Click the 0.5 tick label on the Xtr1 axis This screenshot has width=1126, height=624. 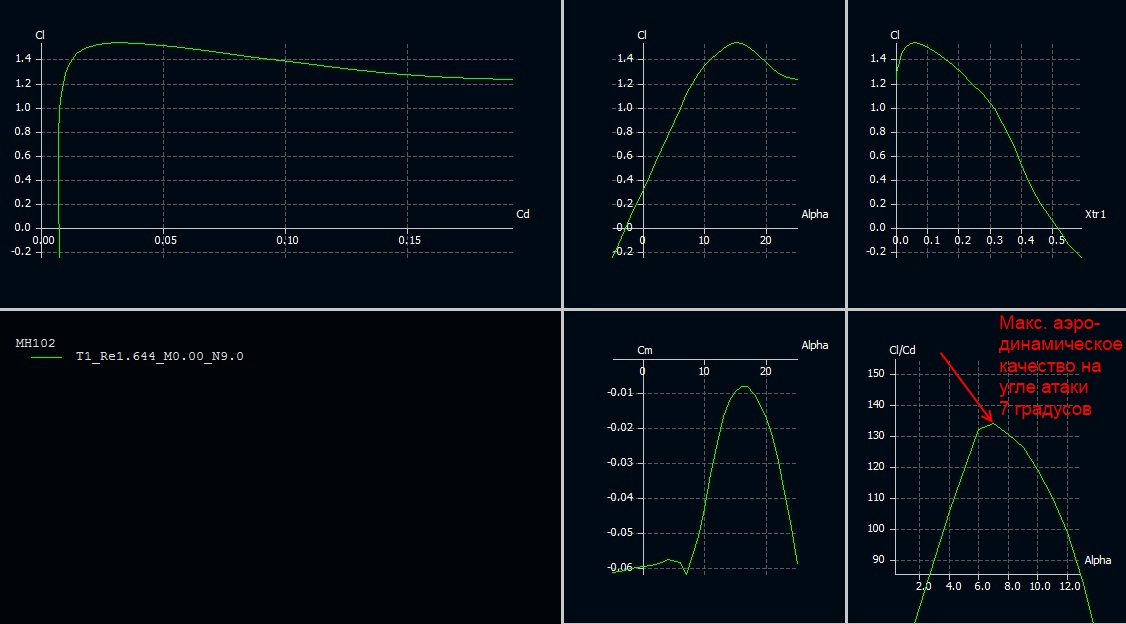pyautogui.click(x=1055, y=241)
